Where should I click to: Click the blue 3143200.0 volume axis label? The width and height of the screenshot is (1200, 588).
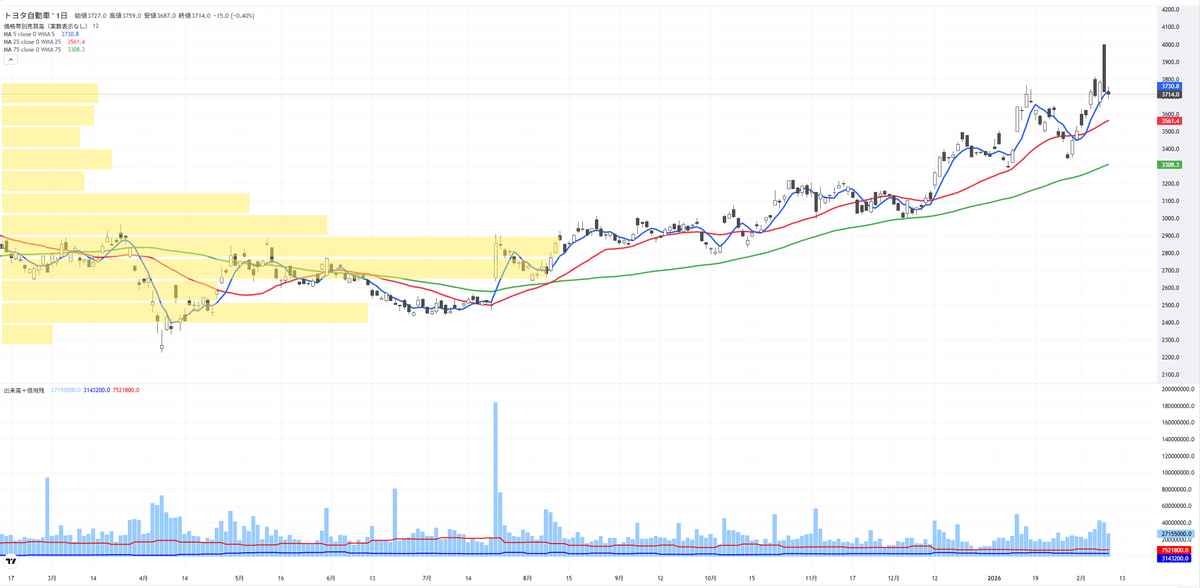coord(1175,558)
